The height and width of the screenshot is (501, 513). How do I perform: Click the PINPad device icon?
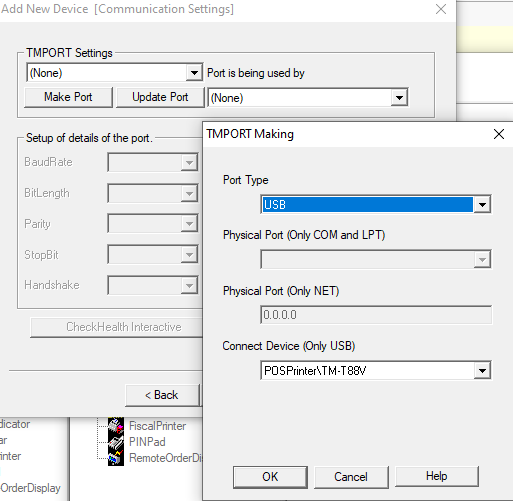coord(116,442)
